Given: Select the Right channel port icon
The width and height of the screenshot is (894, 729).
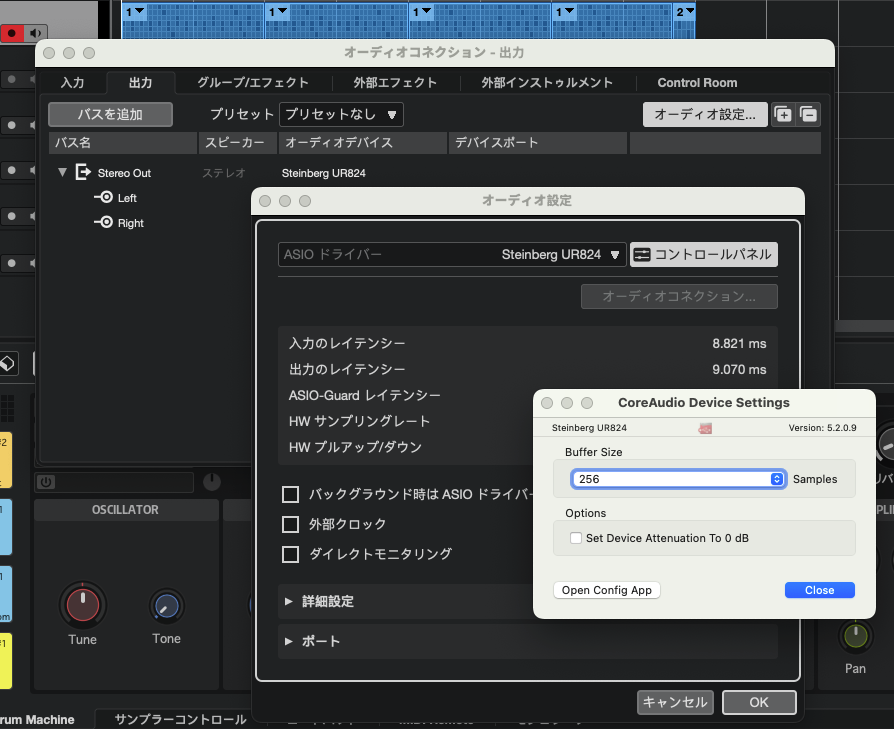Looking at the screenshot, I should click(104, 223).
